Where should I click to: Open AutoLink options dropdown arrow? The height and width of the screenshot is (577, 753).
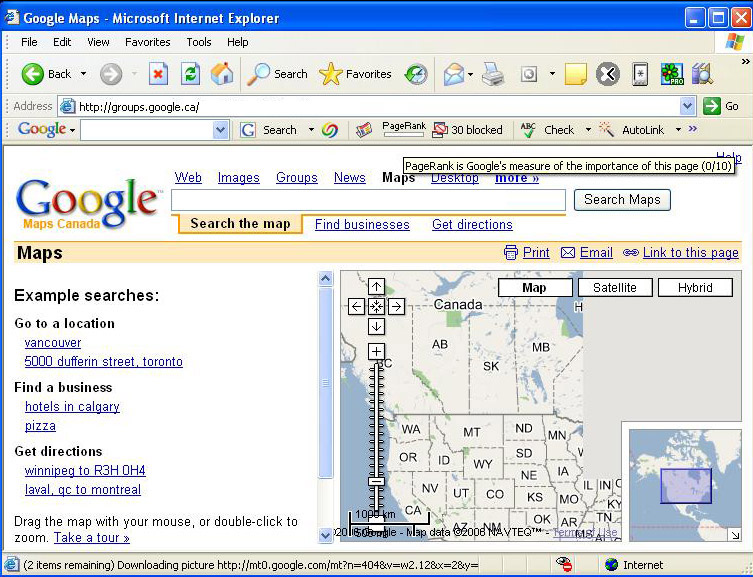coord(678,130)
